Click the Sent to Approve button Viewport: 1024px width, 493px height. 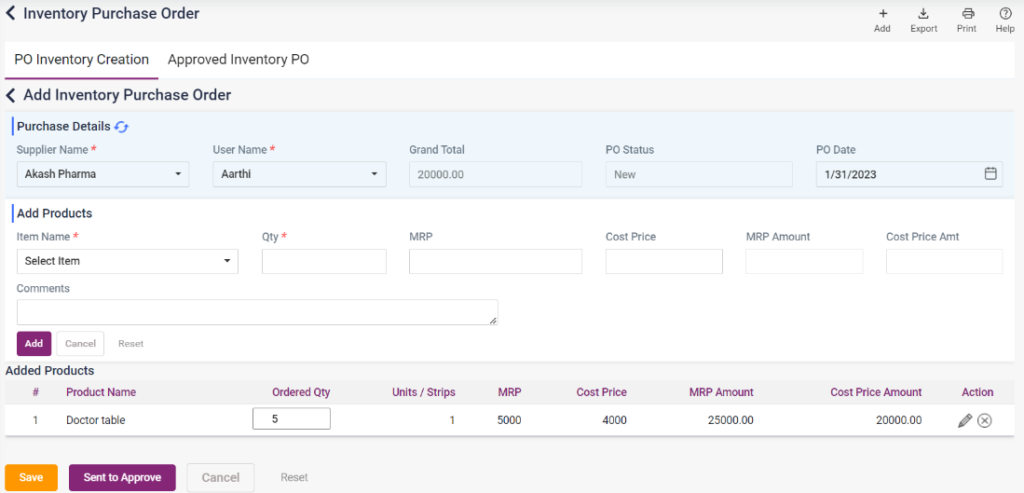tap(122, 478)
